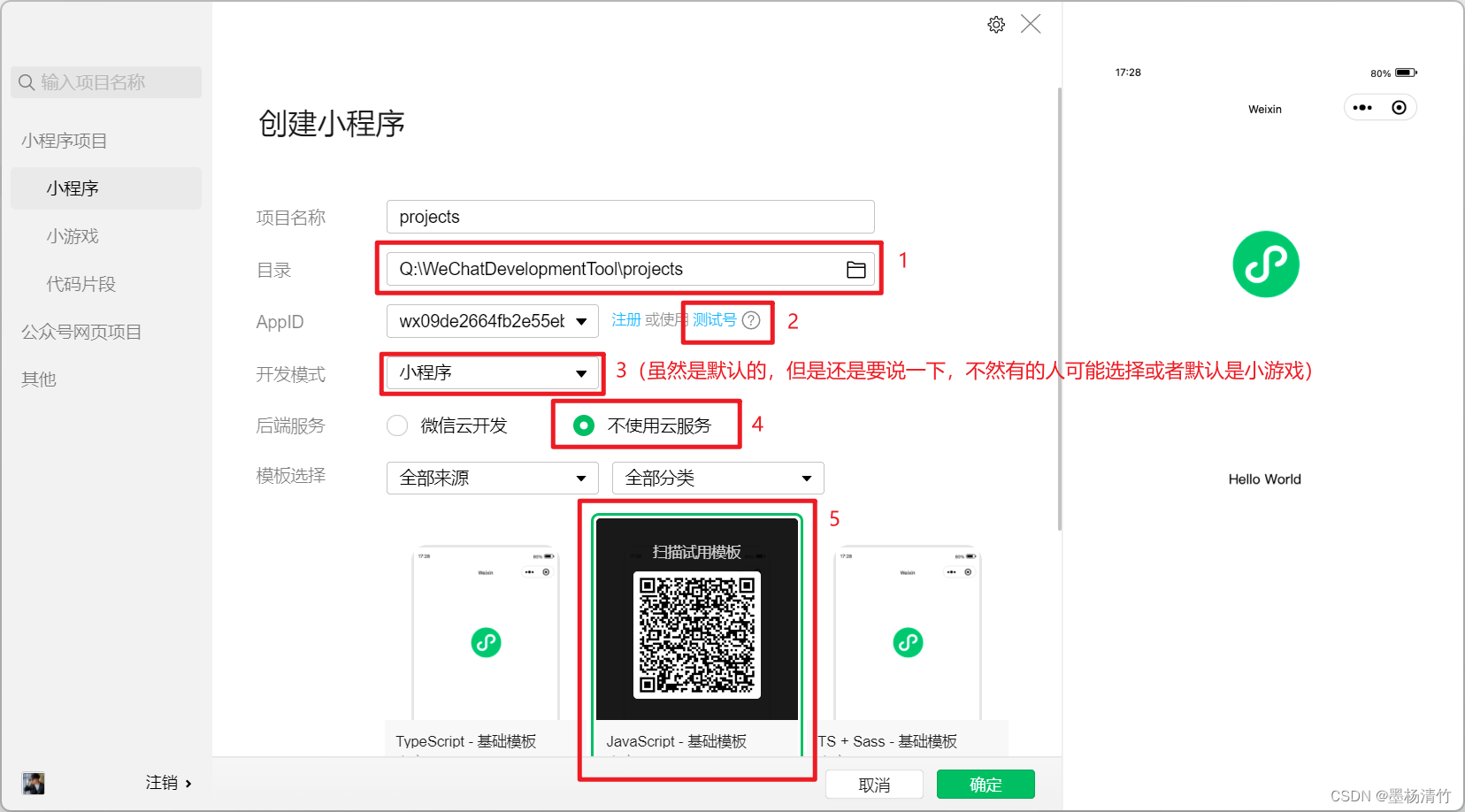Expand the 注销 arrow menu
Viewport: 1465px width, 812px height.
point(188,784)
